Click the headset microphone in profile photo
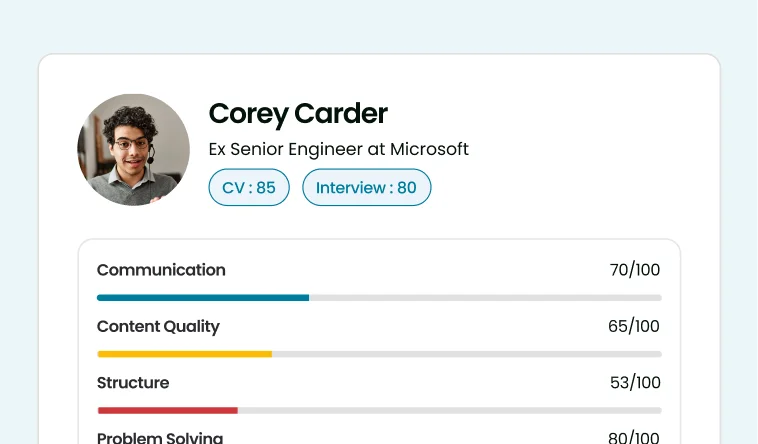 tap(151, 157)
